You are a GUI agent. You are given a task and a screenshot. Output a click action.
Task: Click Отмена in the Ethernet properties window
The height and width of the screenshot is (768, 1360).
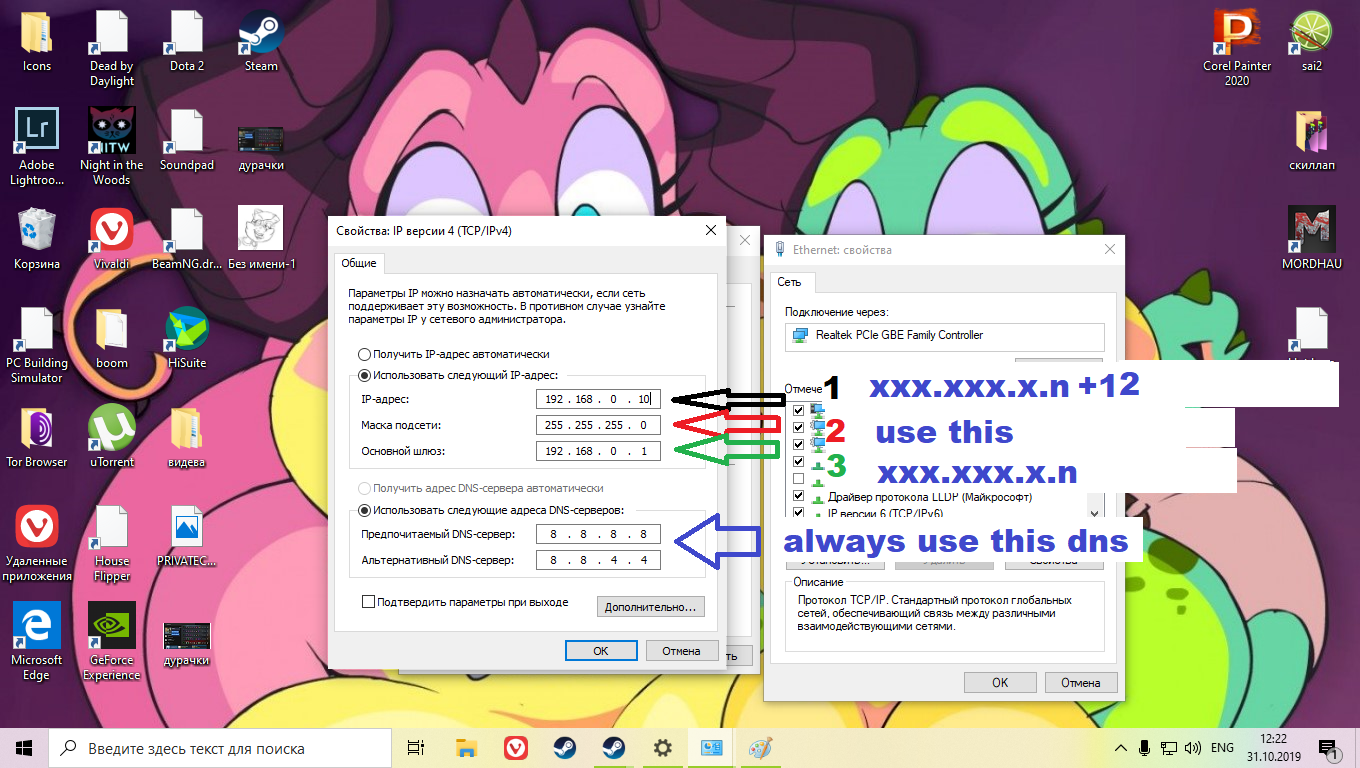pyautogui.click(x=1081, y=683)
